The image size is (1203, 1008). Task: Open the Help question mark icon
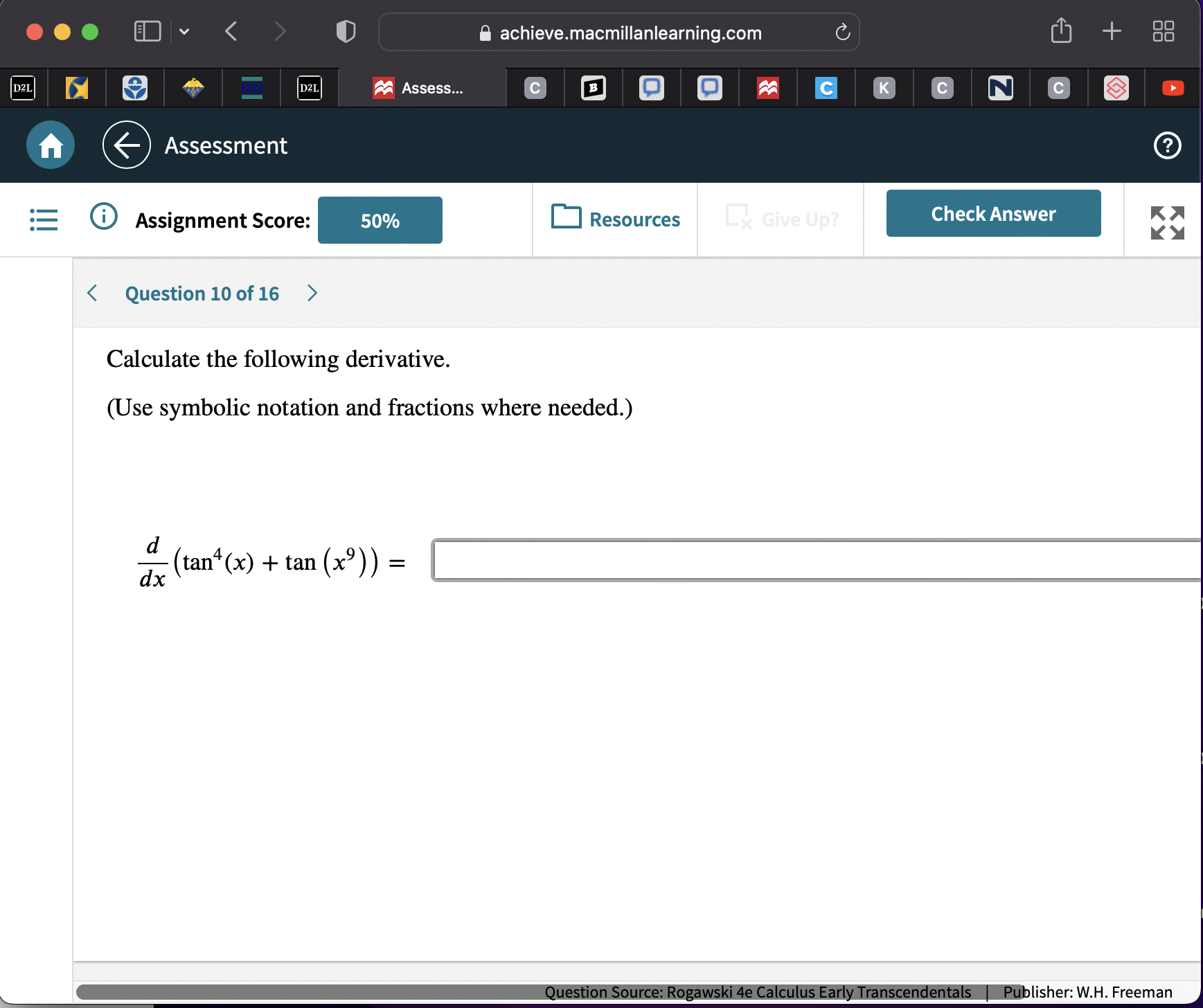point(1168,145)
